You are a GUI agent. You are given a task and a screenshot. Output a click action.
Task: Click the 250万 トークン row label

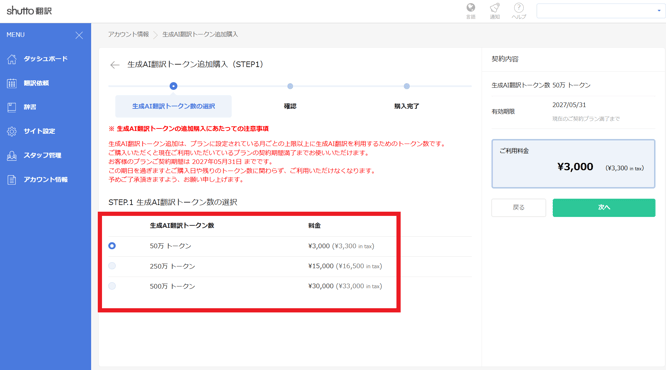pos(172,266)
